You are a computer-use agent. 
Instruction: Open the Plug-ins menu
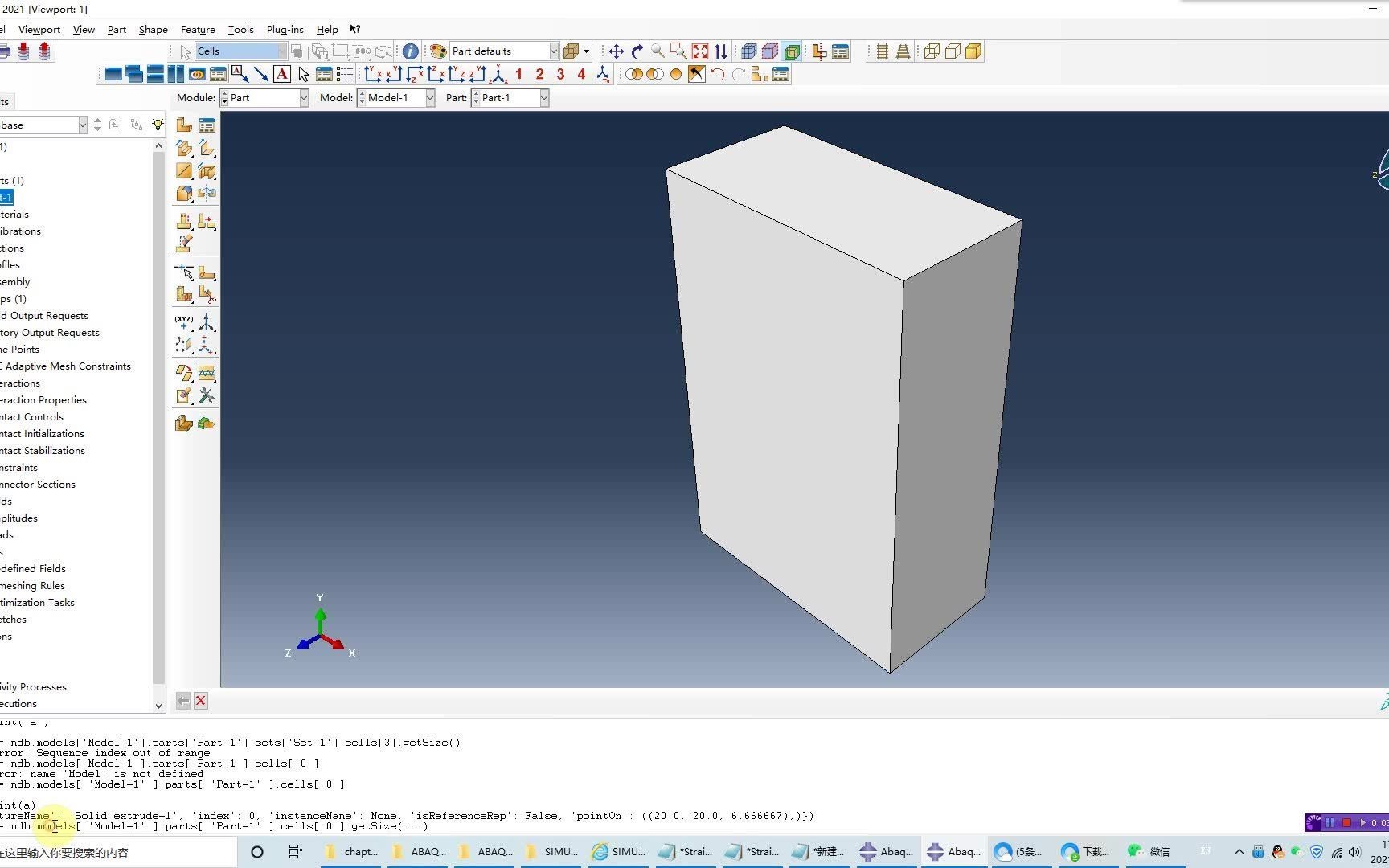285,29
